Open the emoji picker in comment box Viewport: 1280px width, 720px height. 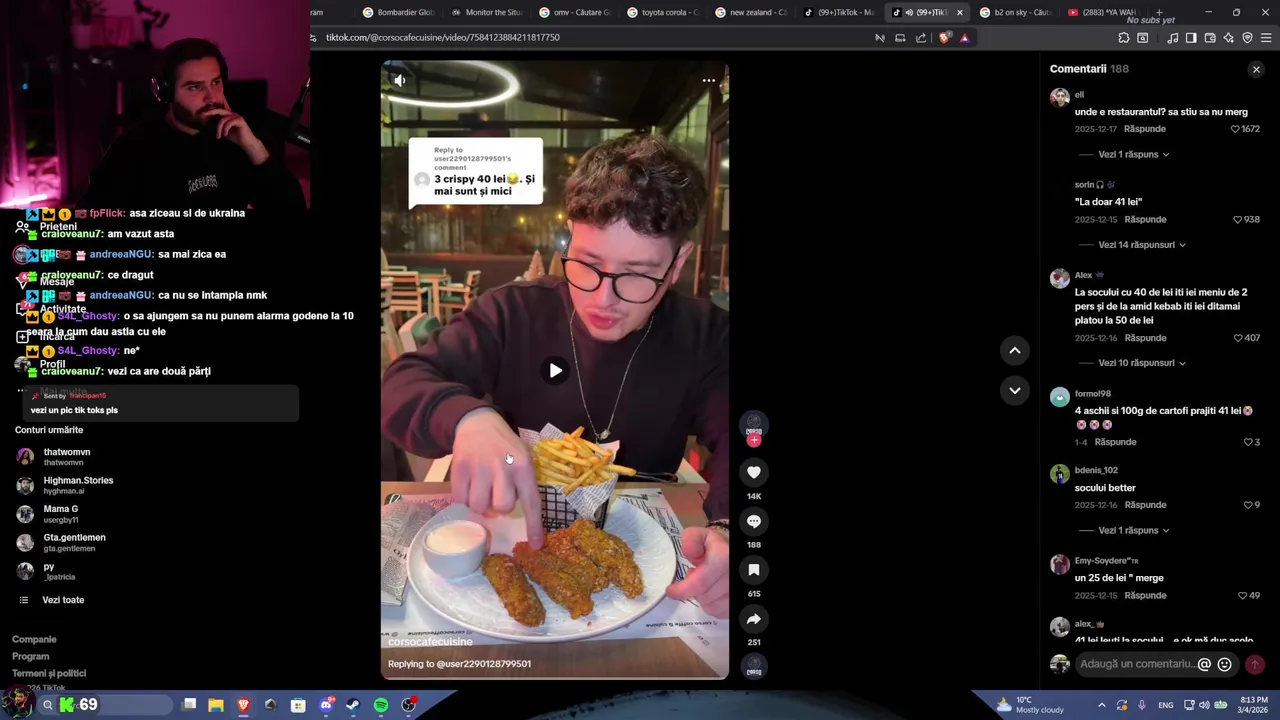pyautogui.click(x=1224, y=664)
